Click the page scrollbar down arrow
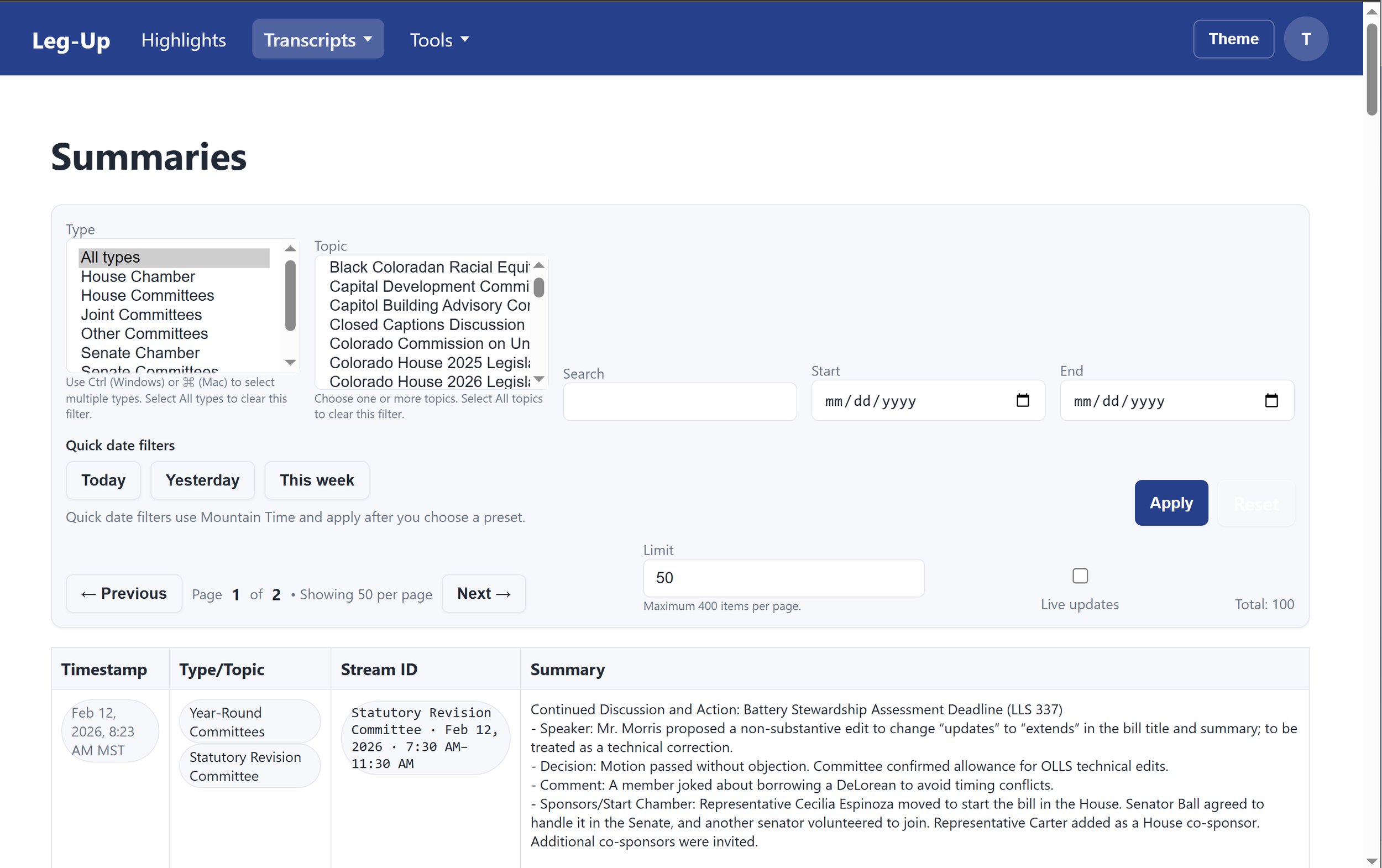 pos(1371,861)
